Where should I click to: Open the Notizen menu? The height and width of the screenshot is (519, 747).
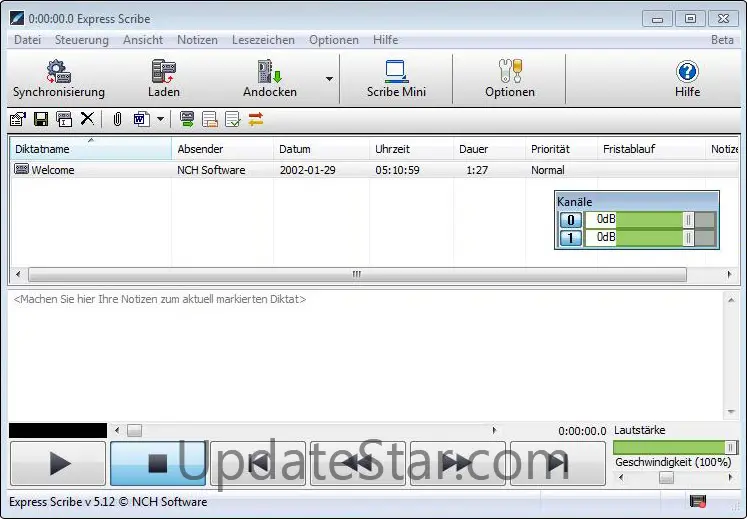click(x=197, y=40)
